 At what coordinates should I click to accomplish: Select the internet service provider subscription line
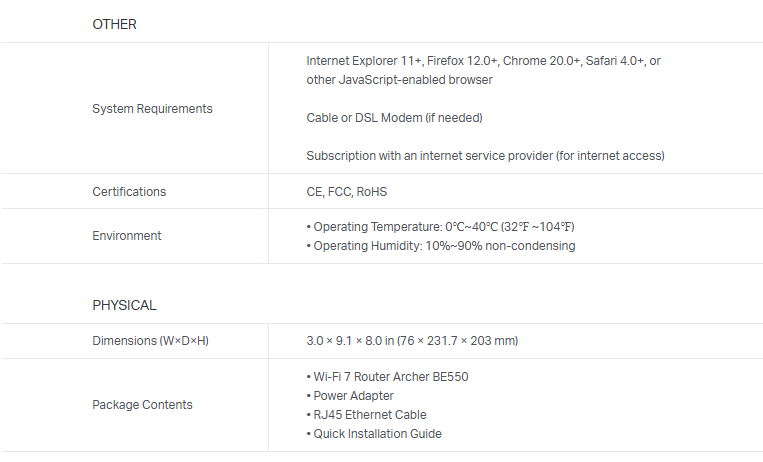(485, 156)
